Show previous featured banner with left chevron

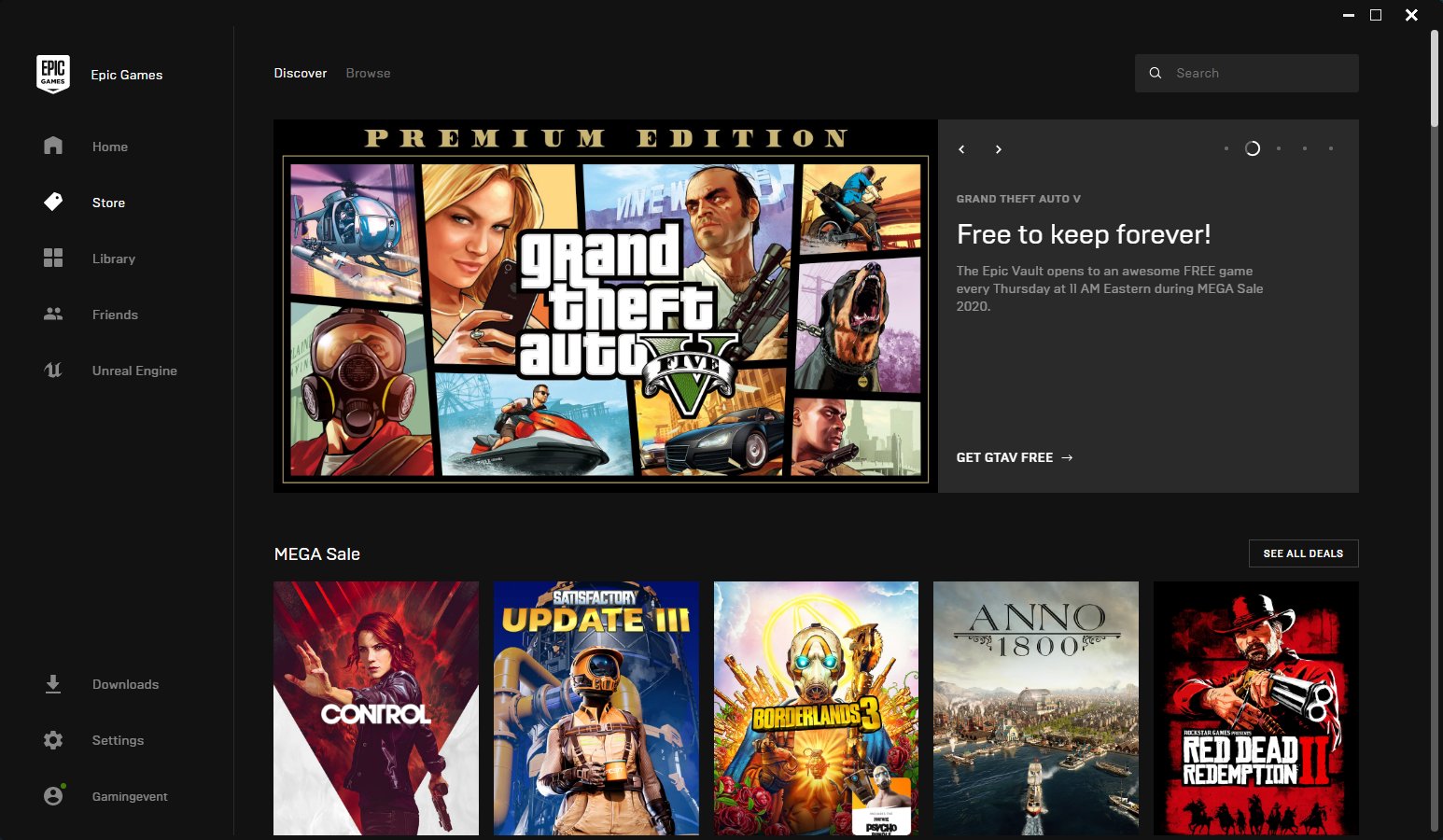961,149
